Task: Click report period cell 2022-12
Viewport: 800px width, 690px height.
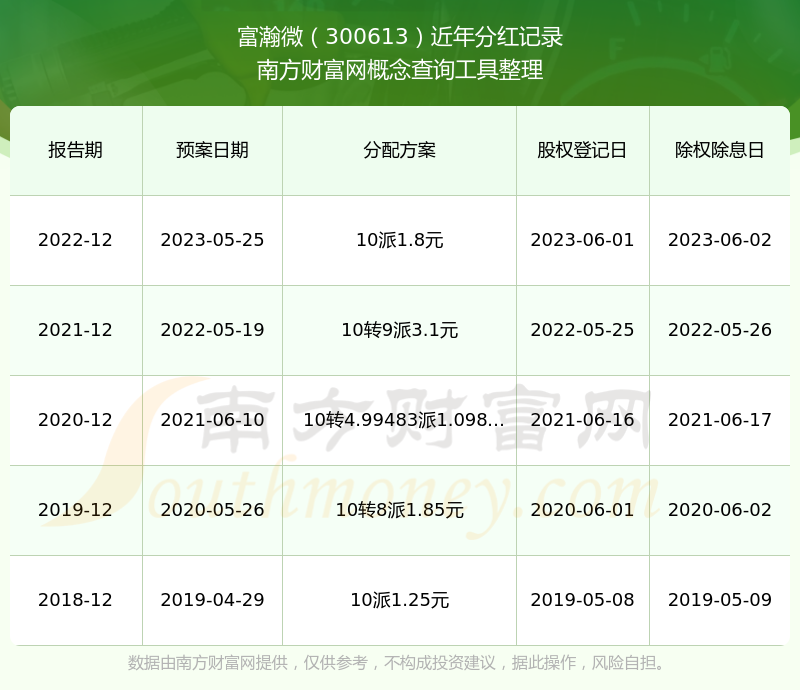Action: tap(76, 240)
